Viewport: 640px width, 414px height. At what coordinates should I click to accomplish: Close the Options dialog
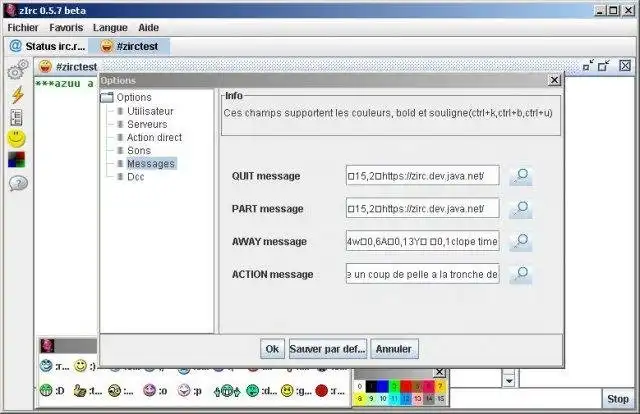pyautogui.click(x=554, y=80)
